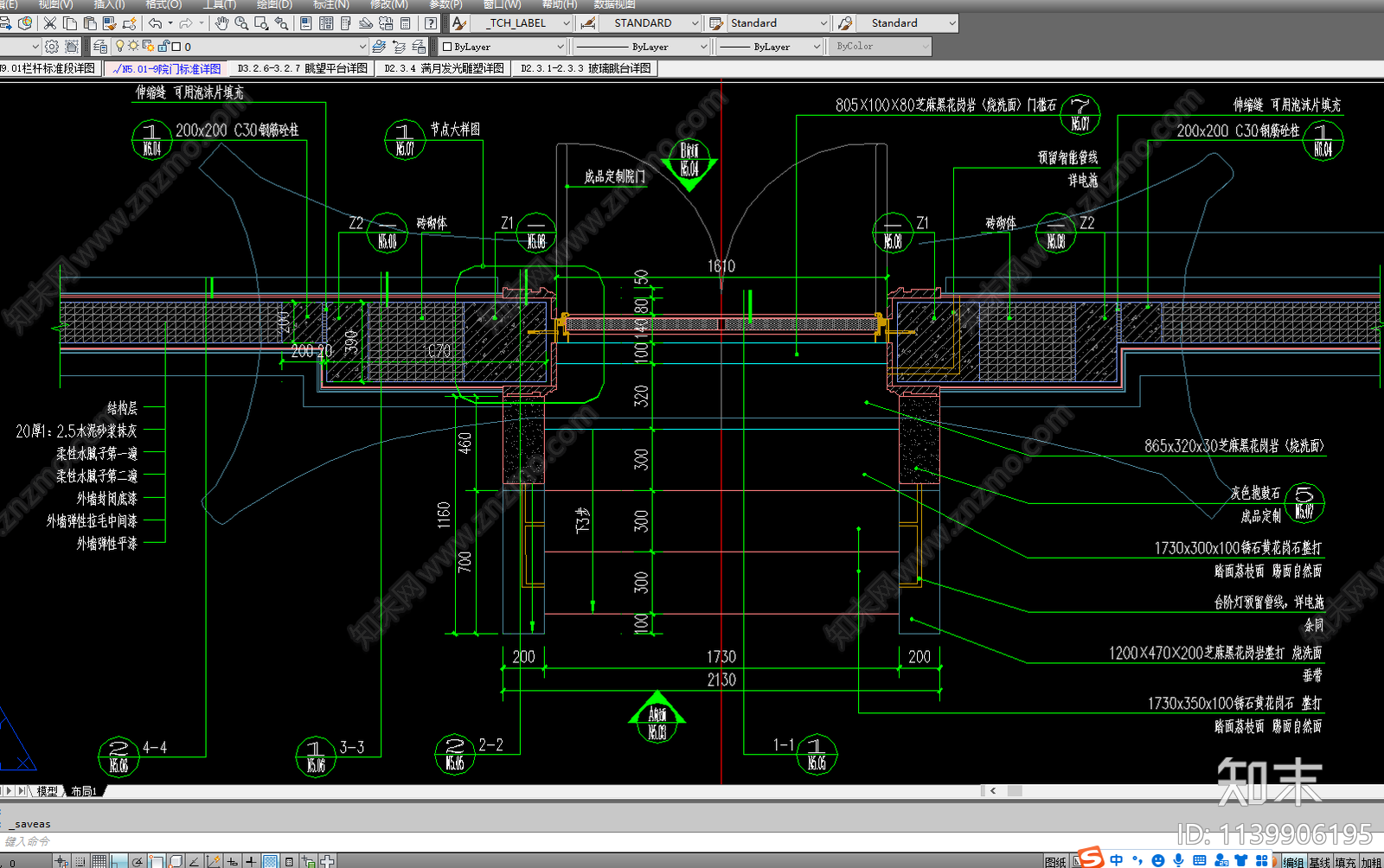Image resolution: width=1384 pixels, height=868 pixels.
Task: Click the Zoom Previous icon
Action: [x=281, y=23]
